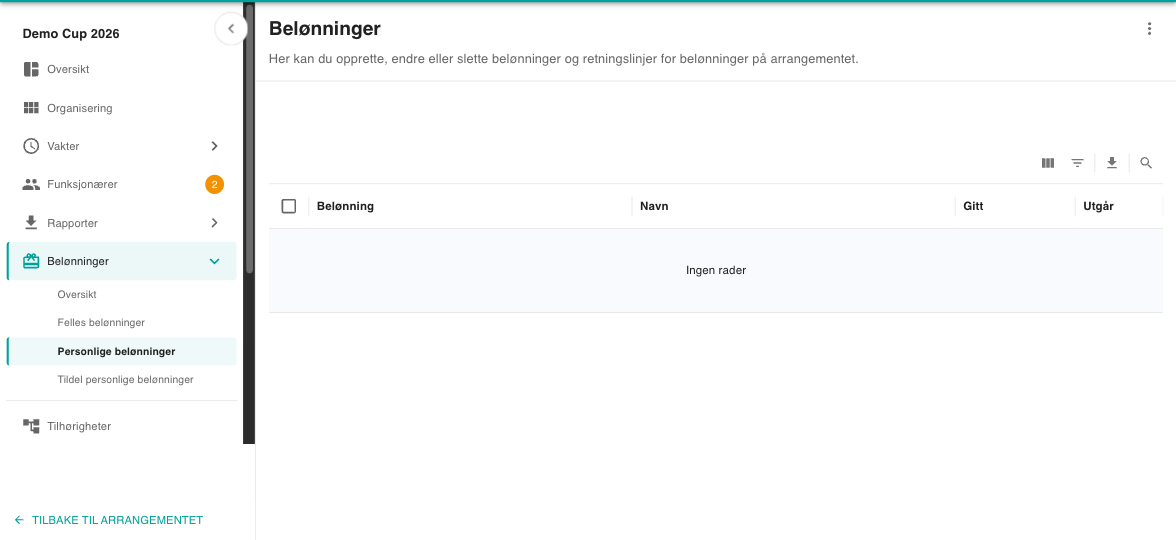Click the table search magnifier icon
Image resolution: width=1176 pixels, height=540 pixels.
pos(1146,163)
